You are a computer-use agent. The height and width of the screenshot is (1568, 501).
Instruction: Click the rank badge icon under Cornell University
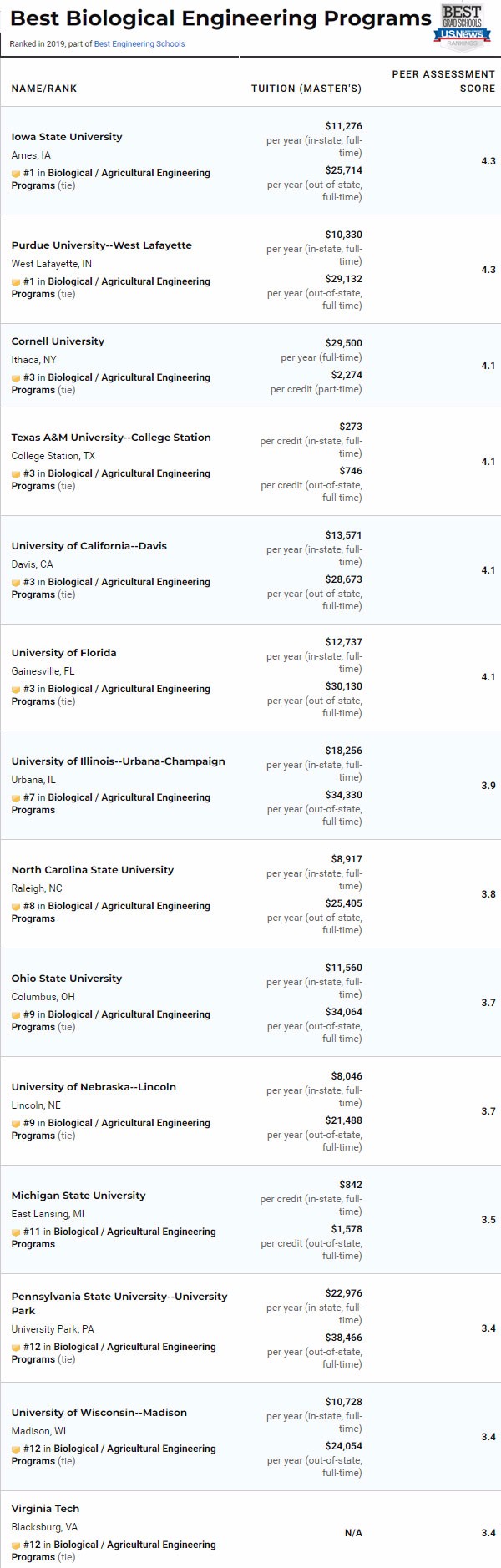click(16, 378)
